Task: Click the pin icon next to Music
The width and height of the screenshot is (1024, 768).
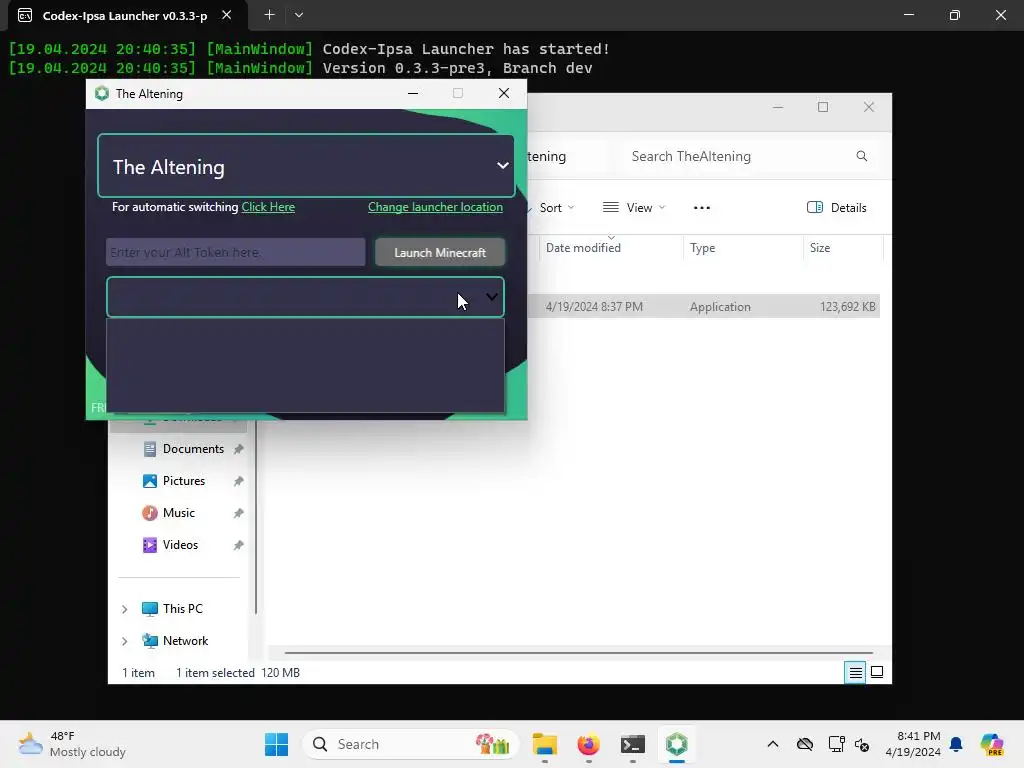Action: 238,513
